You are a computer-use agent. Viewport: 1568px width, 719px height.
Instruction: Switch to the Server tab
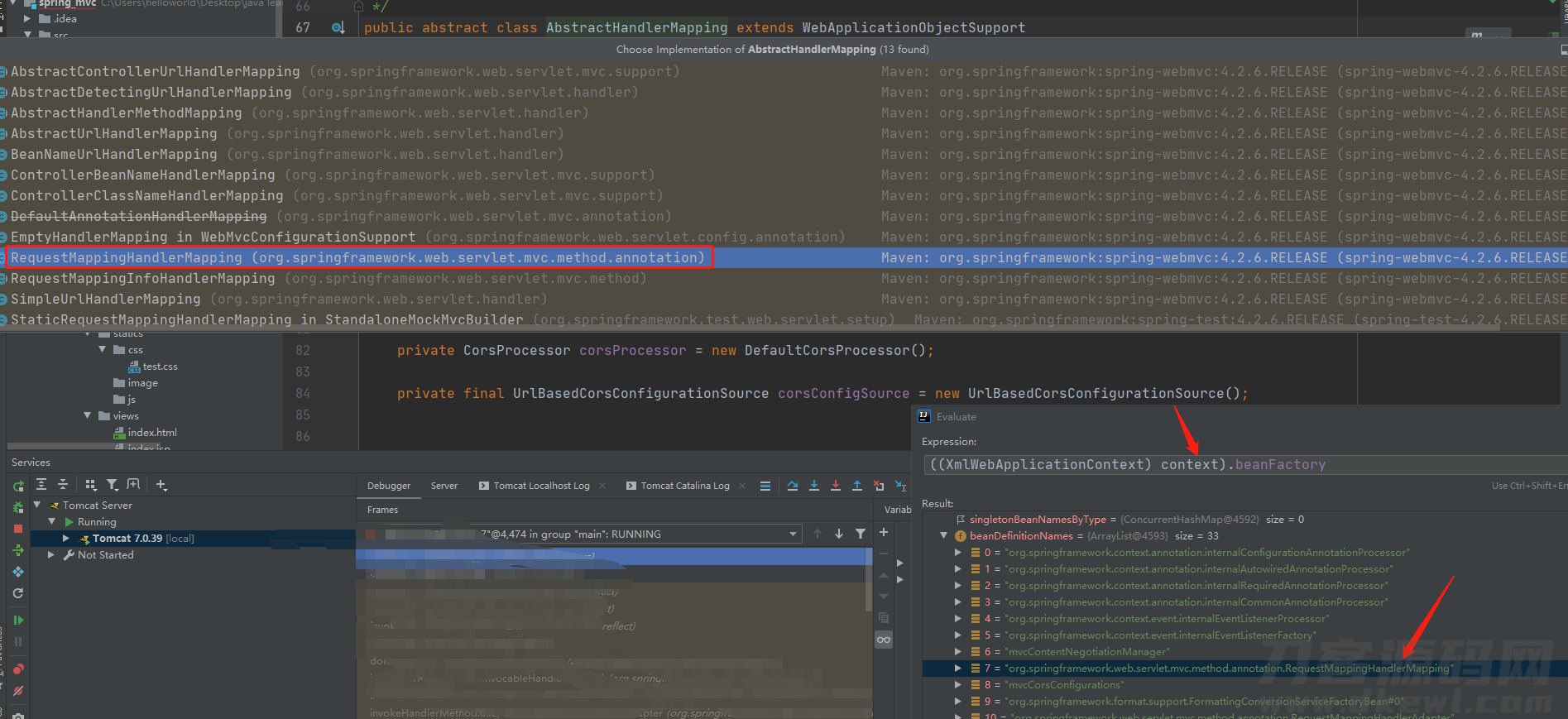(x=444, y=486)
